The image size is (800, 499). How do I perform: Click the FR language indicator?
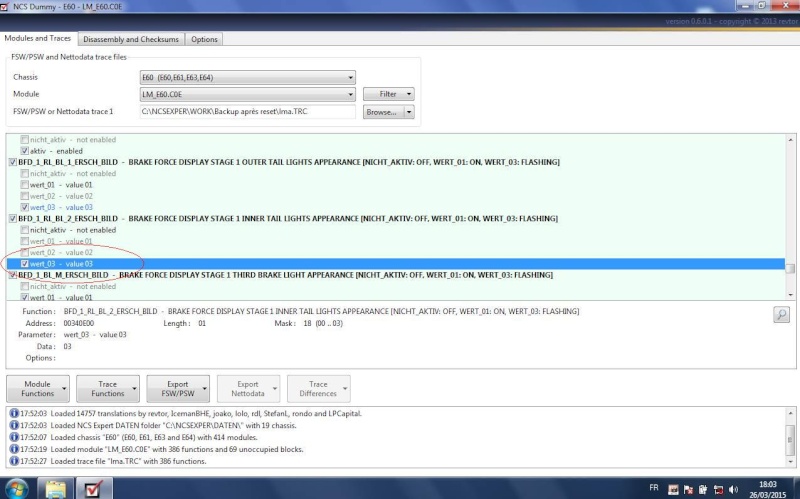tap(654, 488)
